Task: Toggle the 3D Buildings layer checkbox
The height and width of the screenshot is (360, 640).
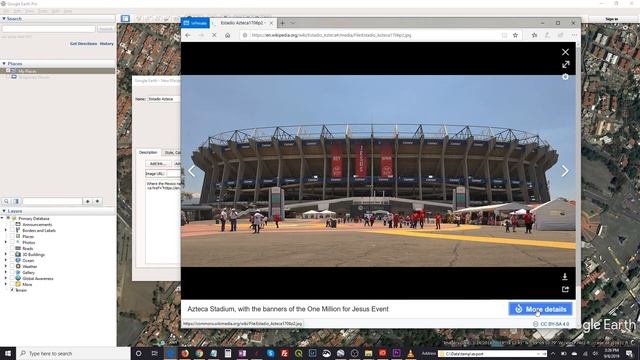Action: 12,254
